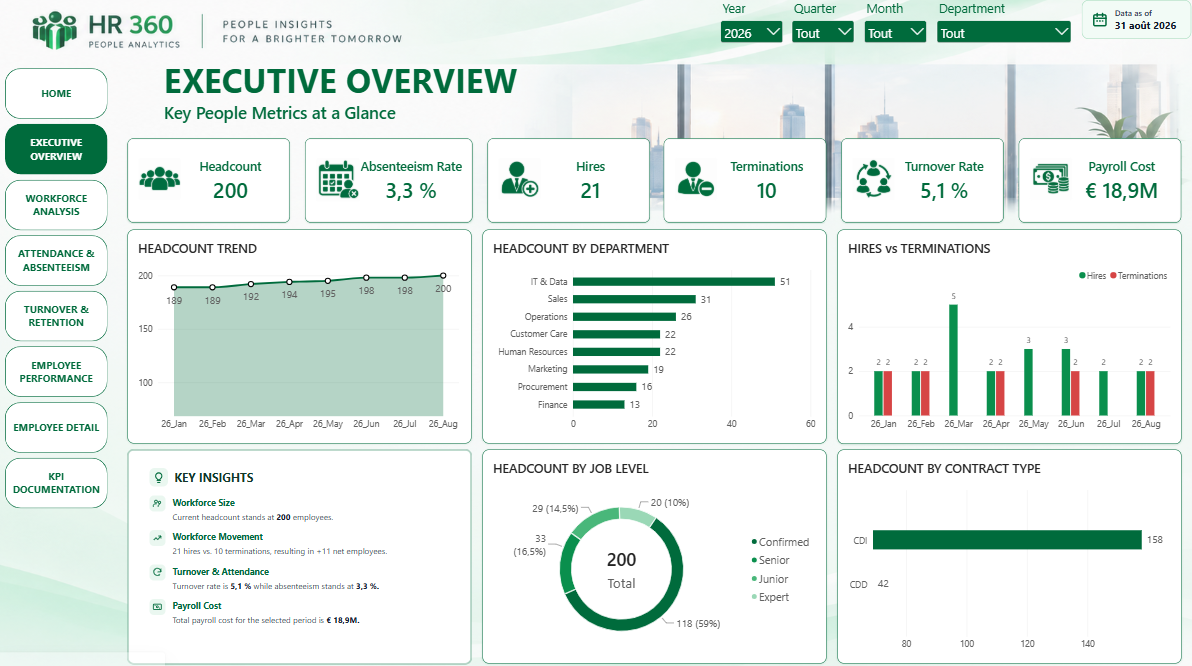
Task: Select the Operations department bar
Action: pos(624,316)
